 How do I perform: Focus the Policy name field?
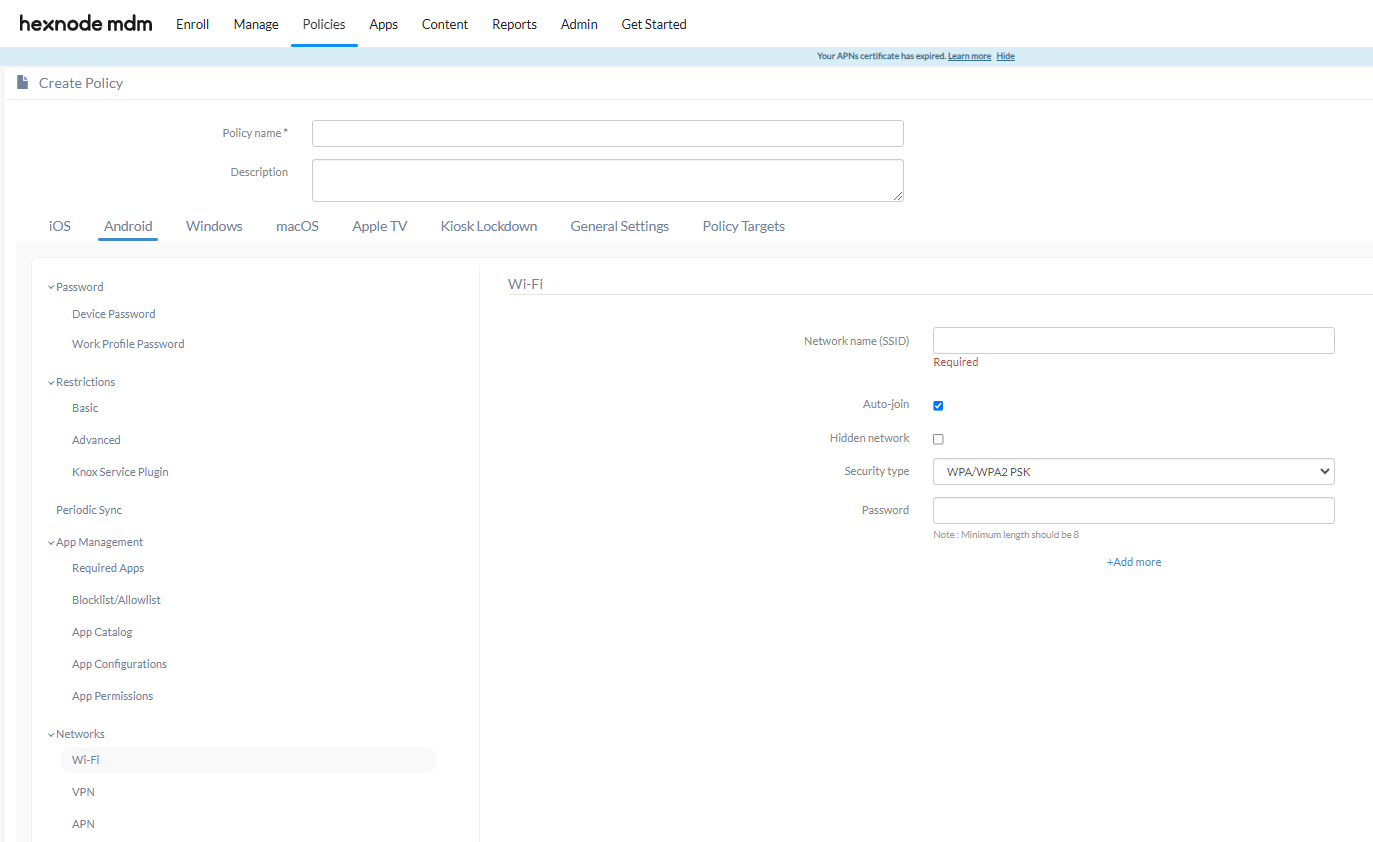coord(607,133)
